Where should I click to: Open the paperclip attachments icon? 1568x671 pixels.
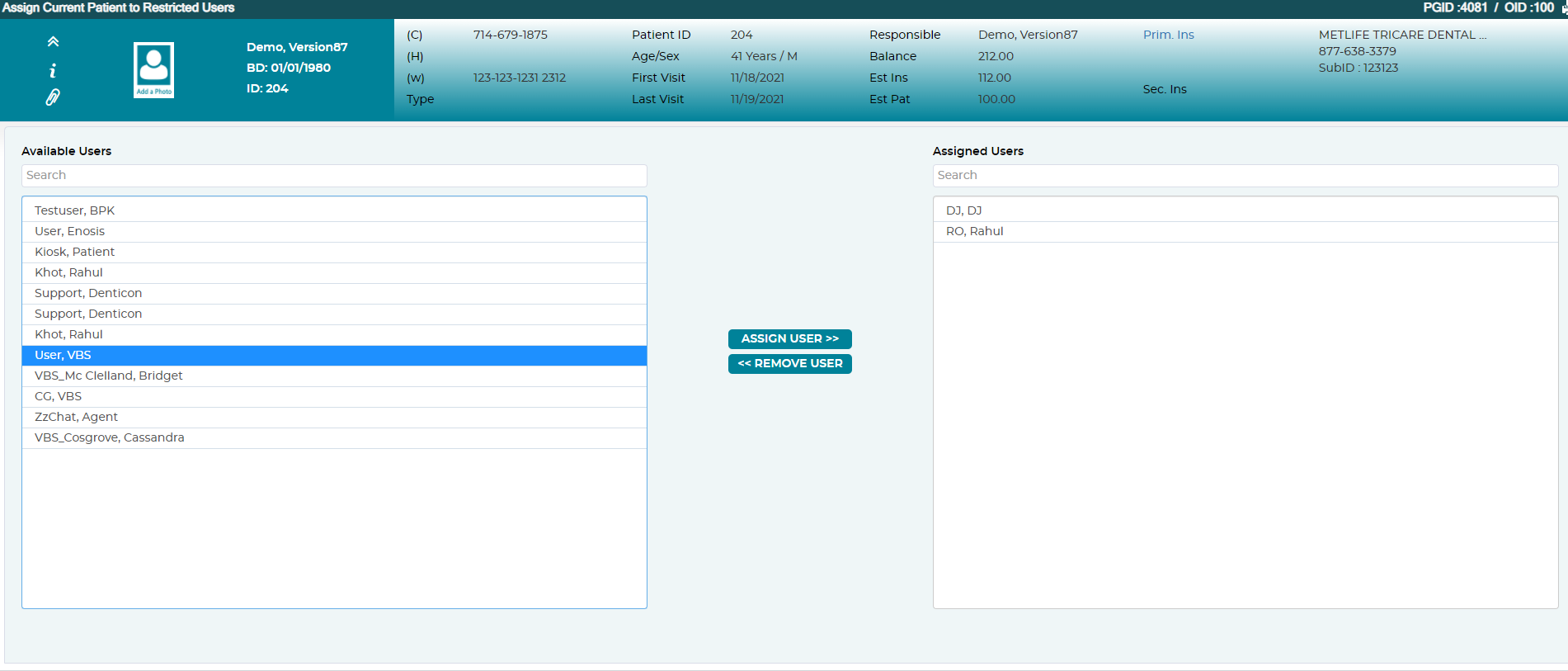point(53,97)
